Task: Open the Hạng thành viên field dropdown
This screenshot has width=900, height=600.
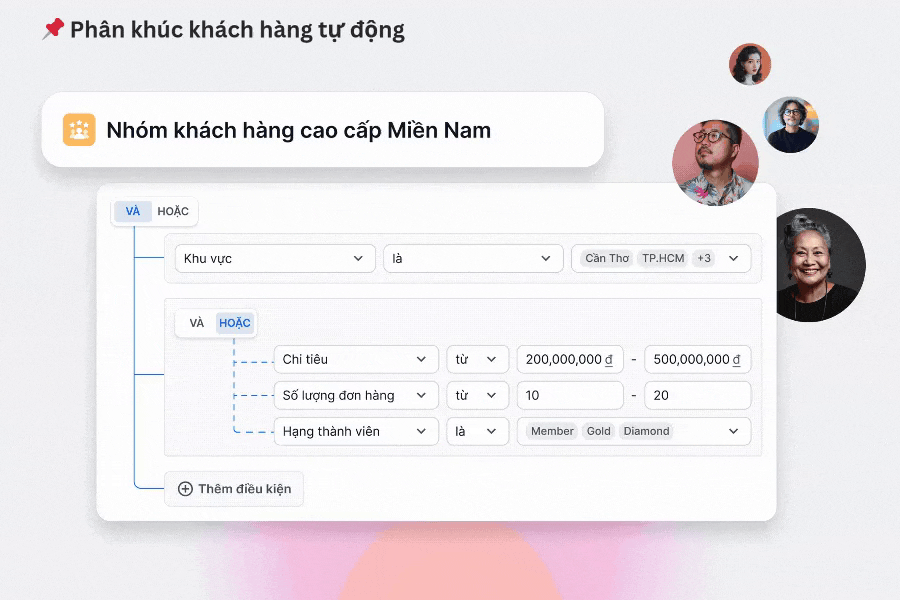Action: coord(356,431)
